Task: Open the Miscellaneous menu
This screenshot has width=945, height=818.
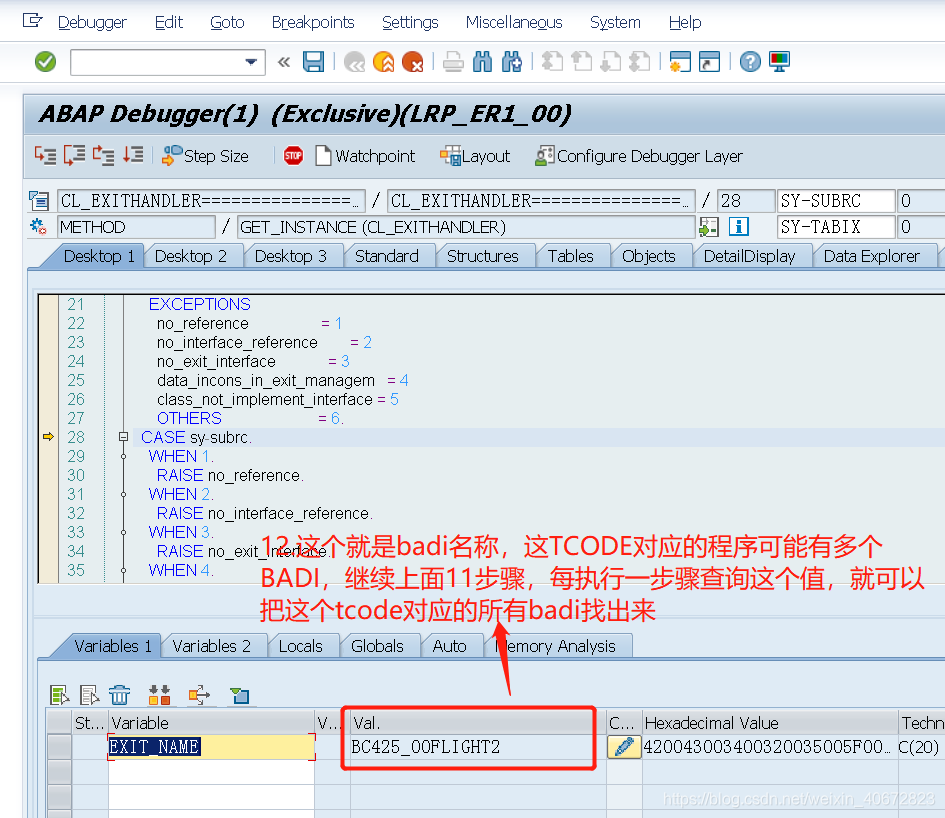Action: (x=514, y=22)
